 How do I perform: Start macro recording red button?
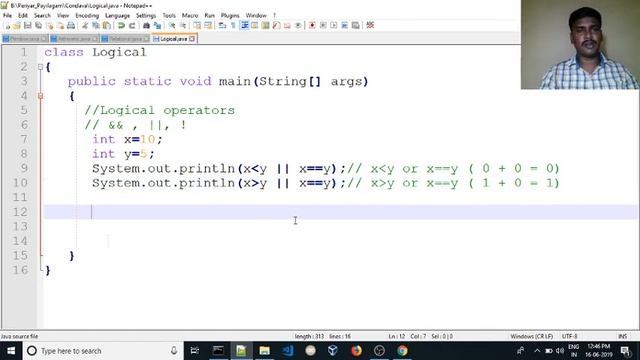pos(312,25)
